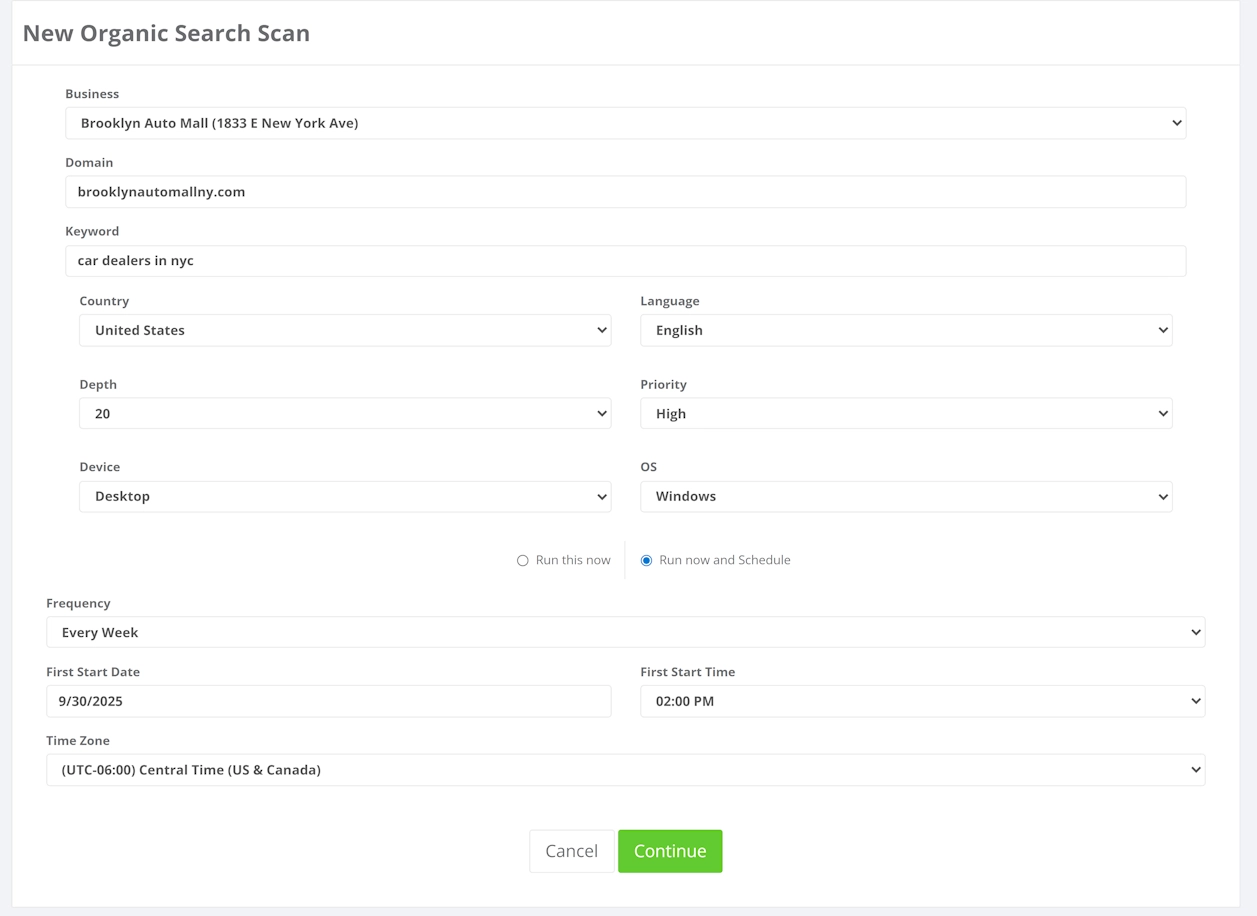The height and width of the screenshot is (916, 1257).
Task: Expand the Depth dropdown
Action: [345, 413]
